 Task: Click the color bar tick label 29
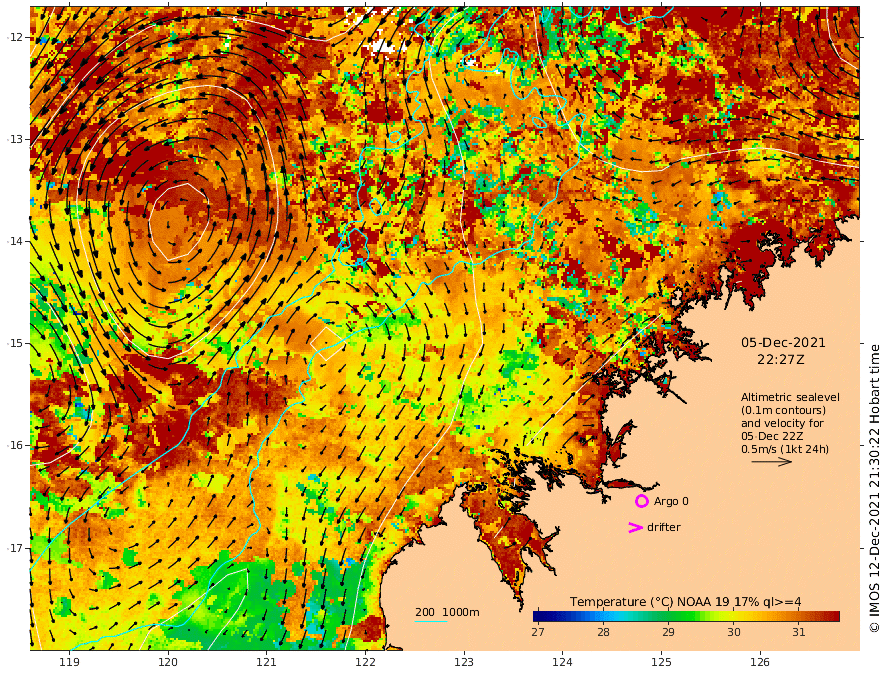click(x=668, y=632)
